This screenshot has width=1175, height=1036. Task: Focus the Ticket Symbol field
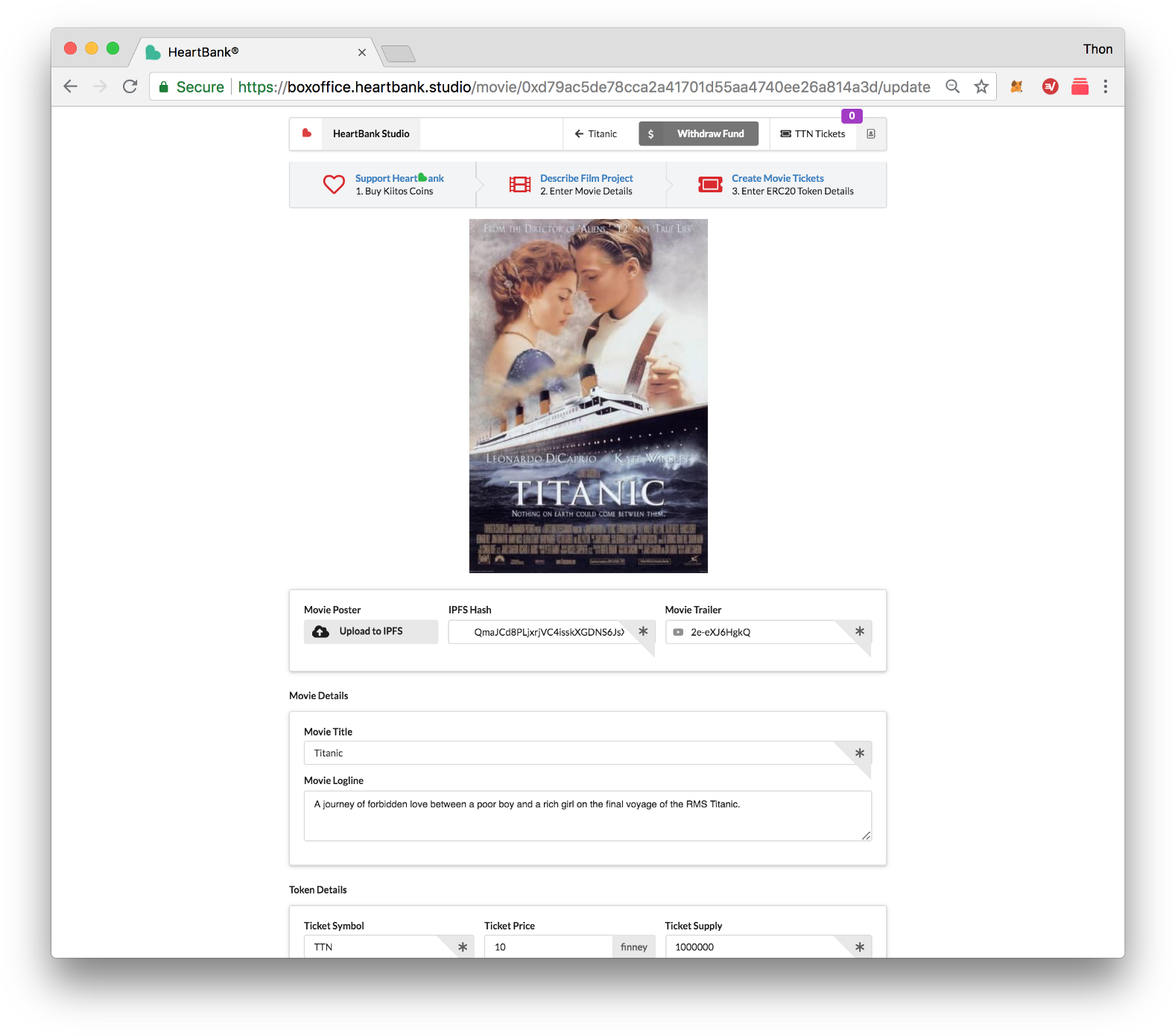coord(389,947)
